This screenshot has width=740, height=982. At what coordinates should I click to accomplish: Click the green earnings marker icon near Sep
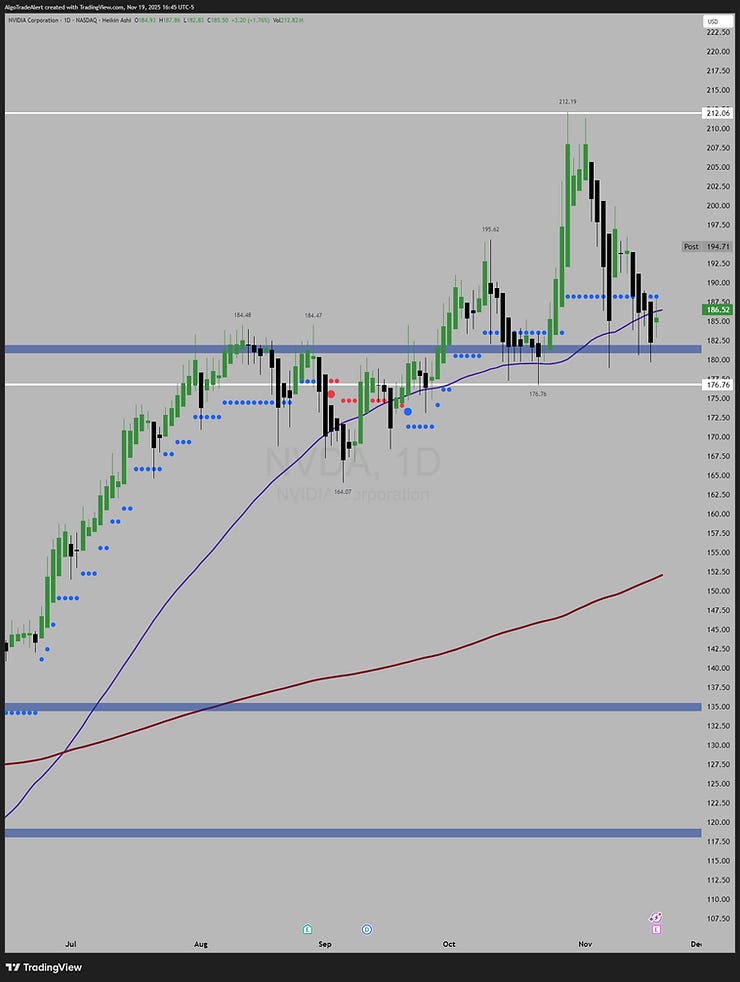point(307,929)
